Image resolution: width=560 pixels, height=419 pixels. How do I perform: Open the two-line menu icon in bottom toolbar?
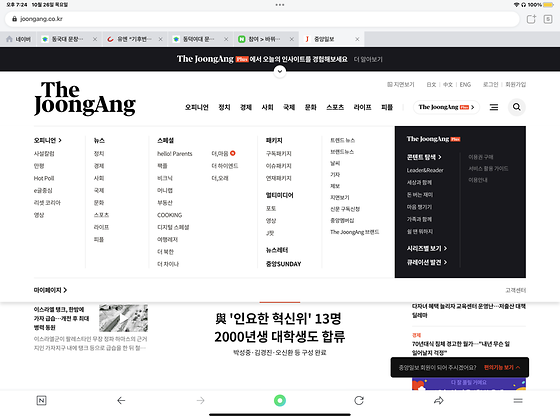518,400
